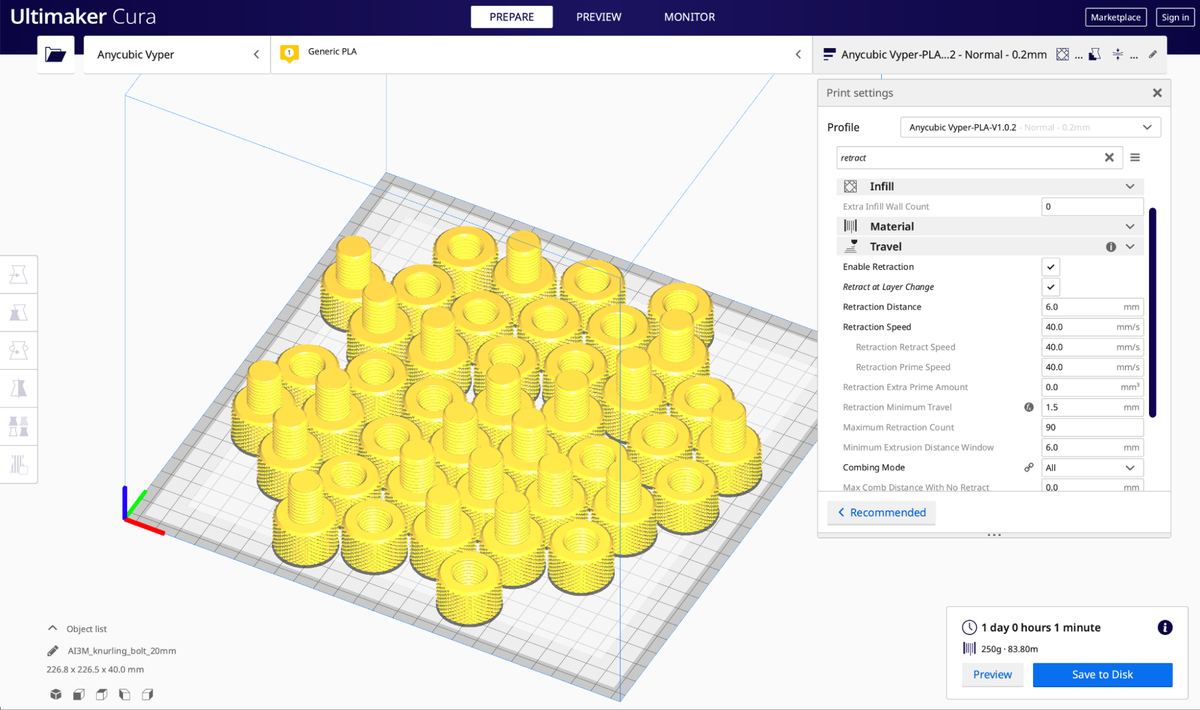The width and height of the screenshot is (1200, 710).
Task: Open the Combing Mode dropdown
Action: click(x=1092, y=467)
